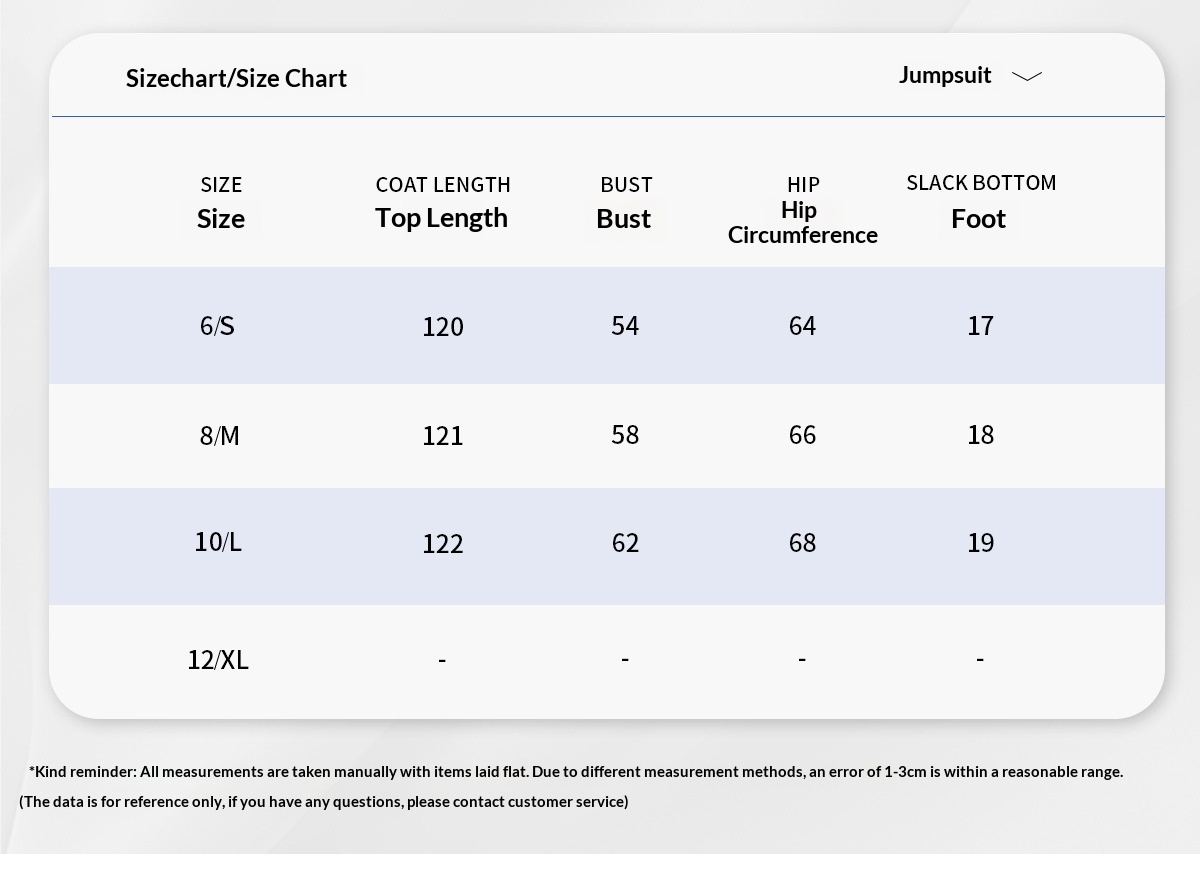Click the Sizechart/Size Chart title

(x=236, y=78)
